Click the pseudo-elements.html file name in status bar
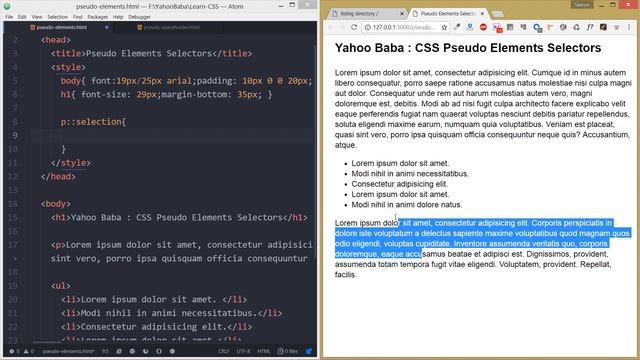This screenshot has width=640, height=360. pos(68,351)
